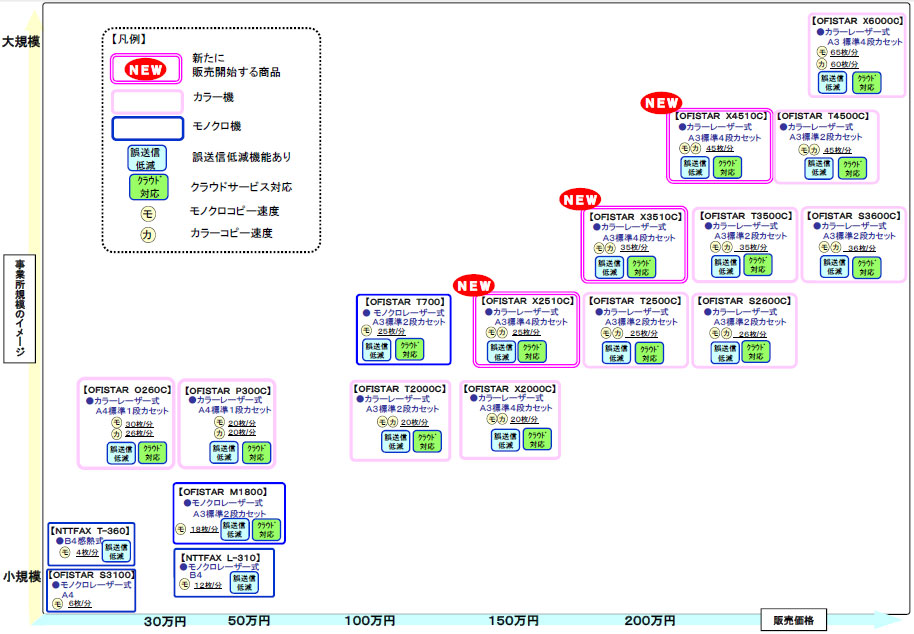Click the 【NTTFAX T-360】 title

pos(90,531)
